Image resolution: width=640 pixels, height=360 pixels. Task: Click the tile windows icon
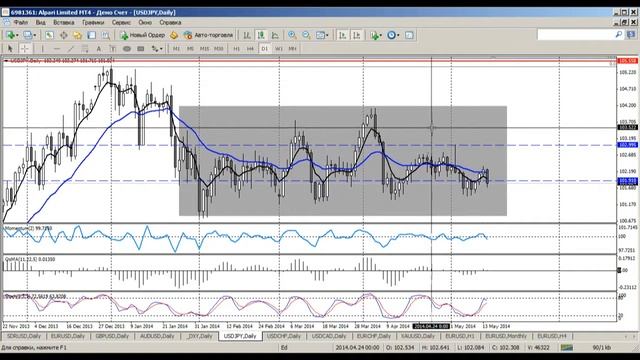pyautogui.click(x=320, y=36)
